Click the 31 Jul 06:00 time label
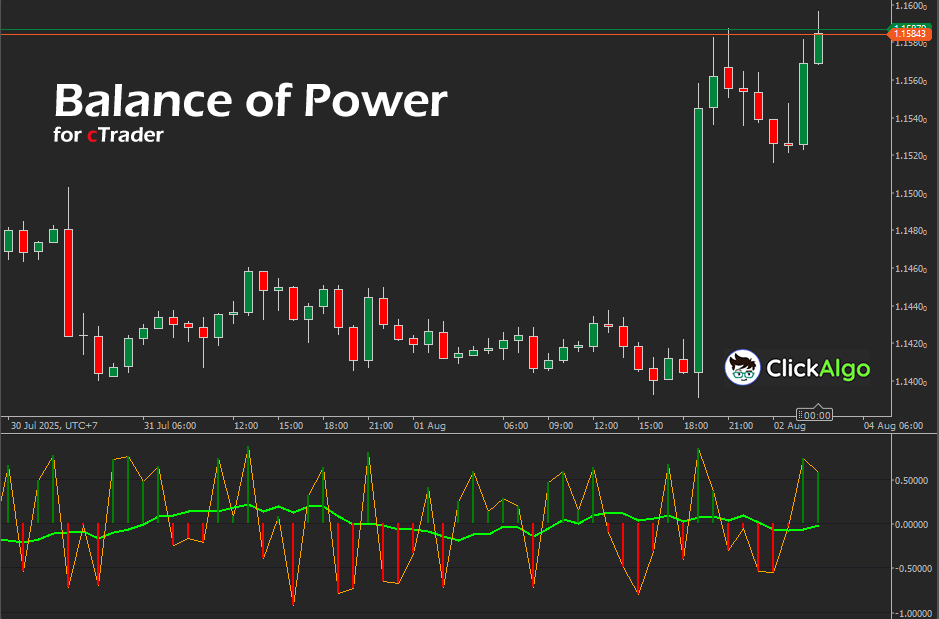This screenshot has width=939, height=619. pos(169,426)
